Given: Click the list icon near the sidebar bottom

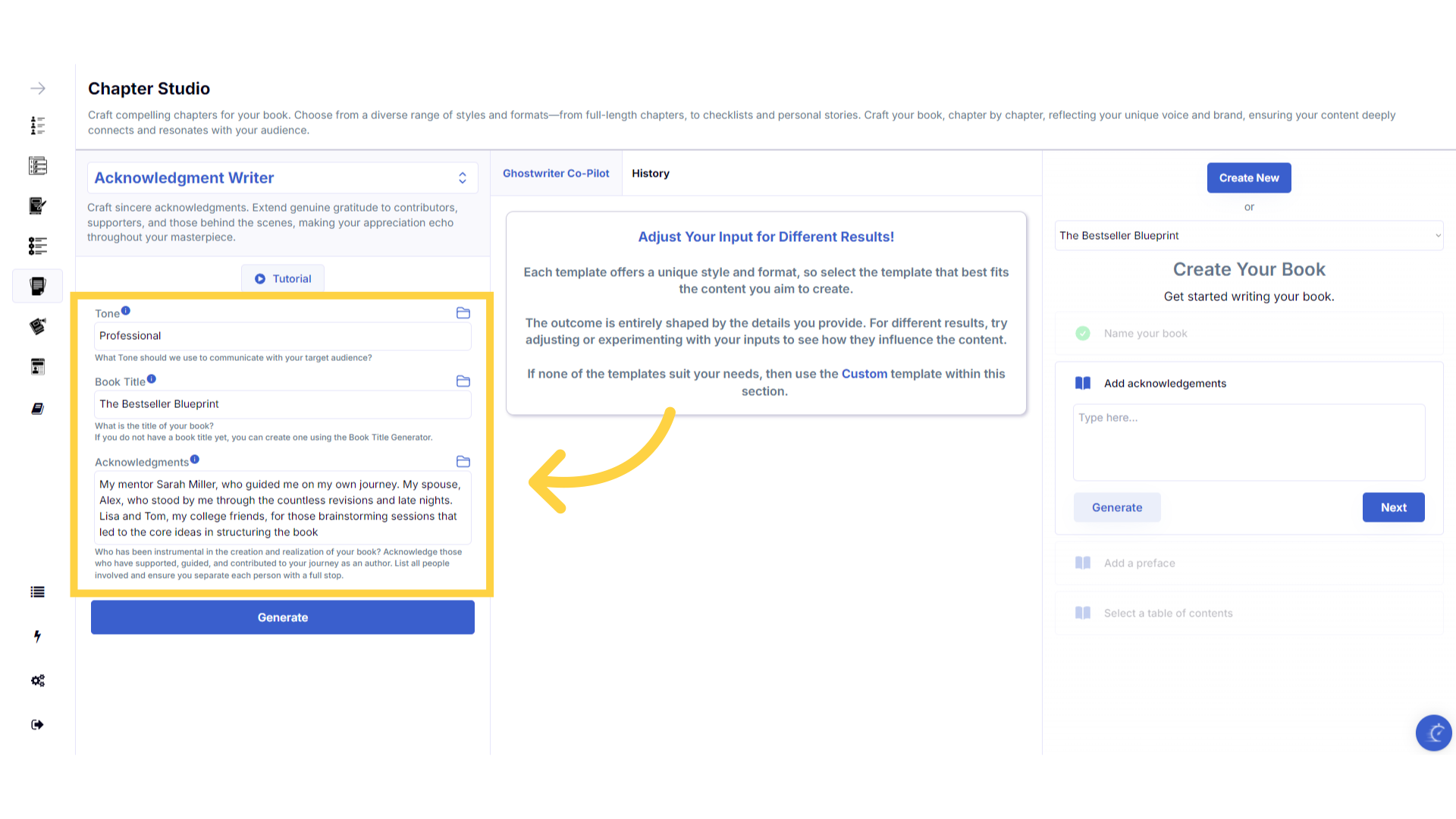Looking at the screenshot, I should [37, 592].
